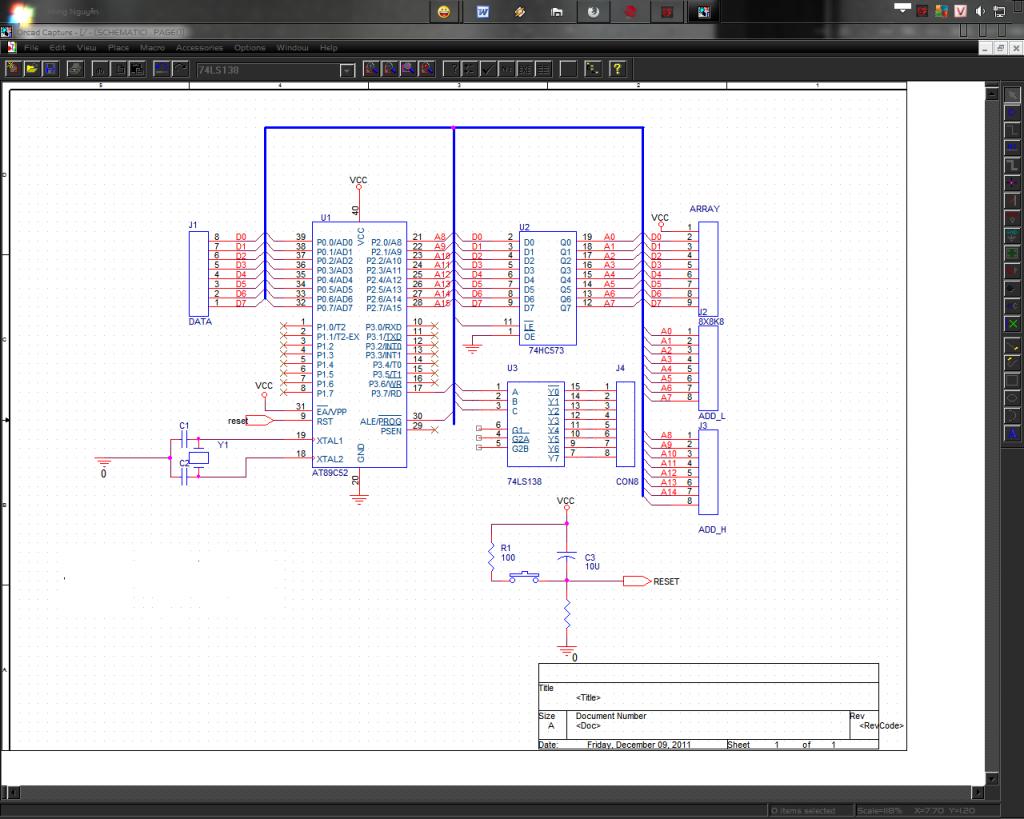Open the Options menu

(x=250, y=47)
